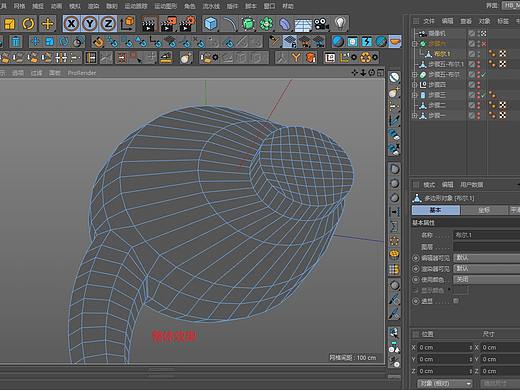Toggle visibility dots for 步骤二 row
This screenshot has width=520, height=390.
click(x=479, y=105)
